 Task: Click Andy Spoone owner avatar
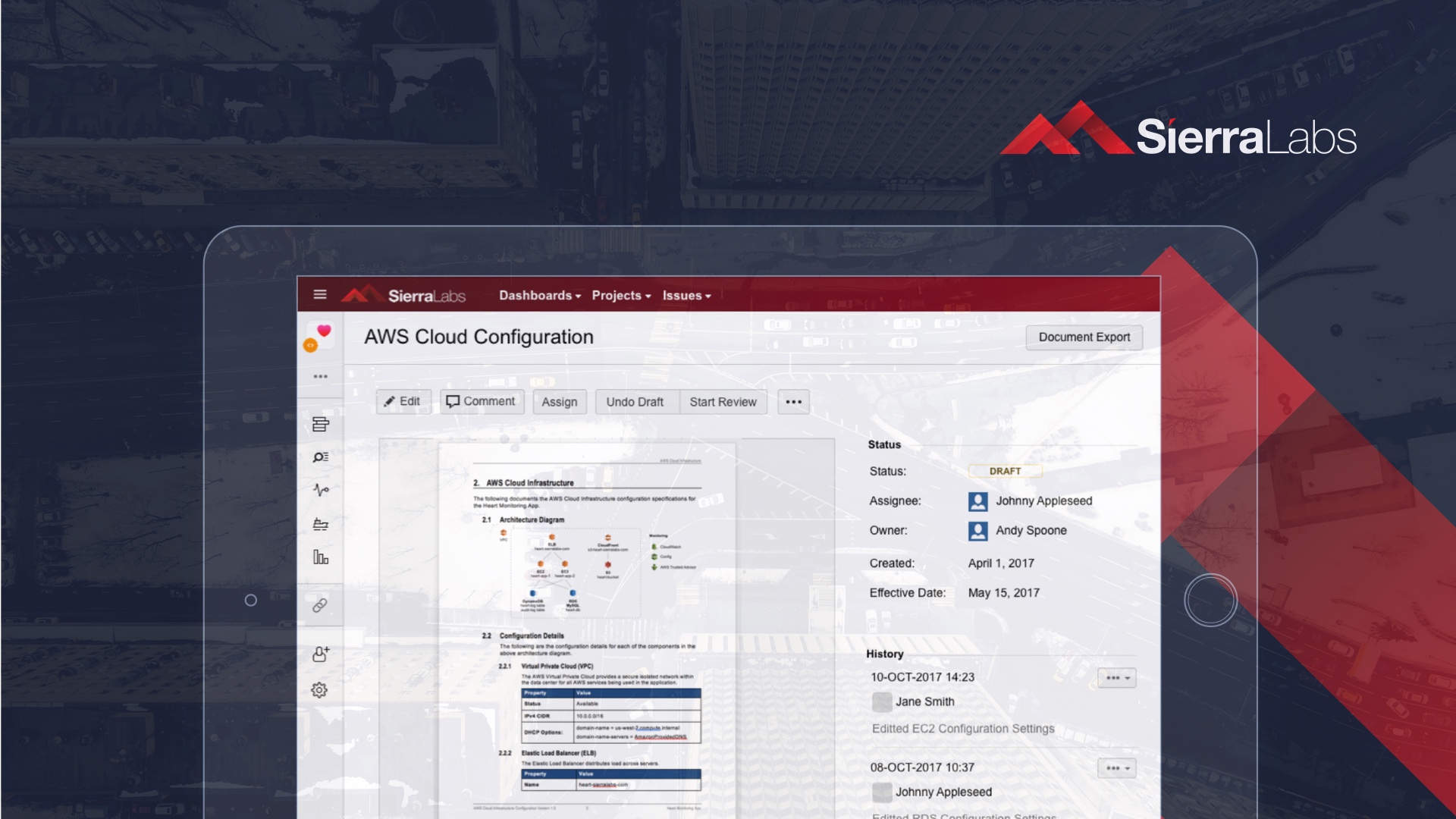(978, 531)
